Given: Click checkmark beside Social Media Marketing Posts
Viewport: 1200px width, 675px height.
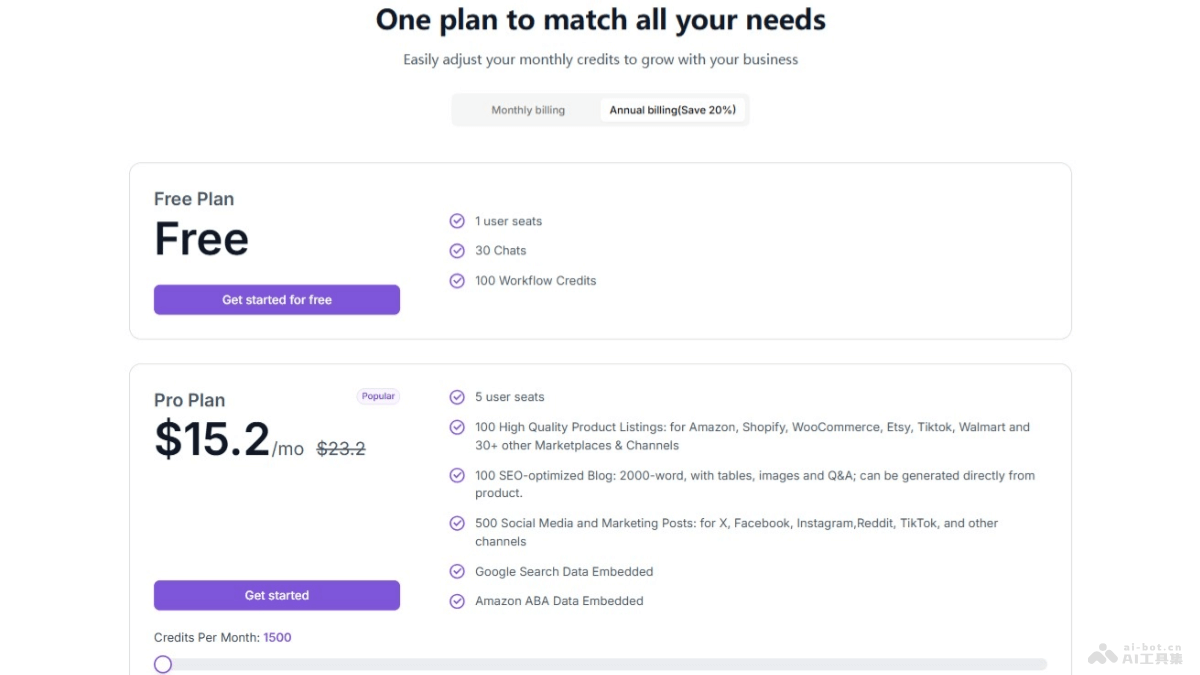Looking at the screenshot, I should point(457,523).
